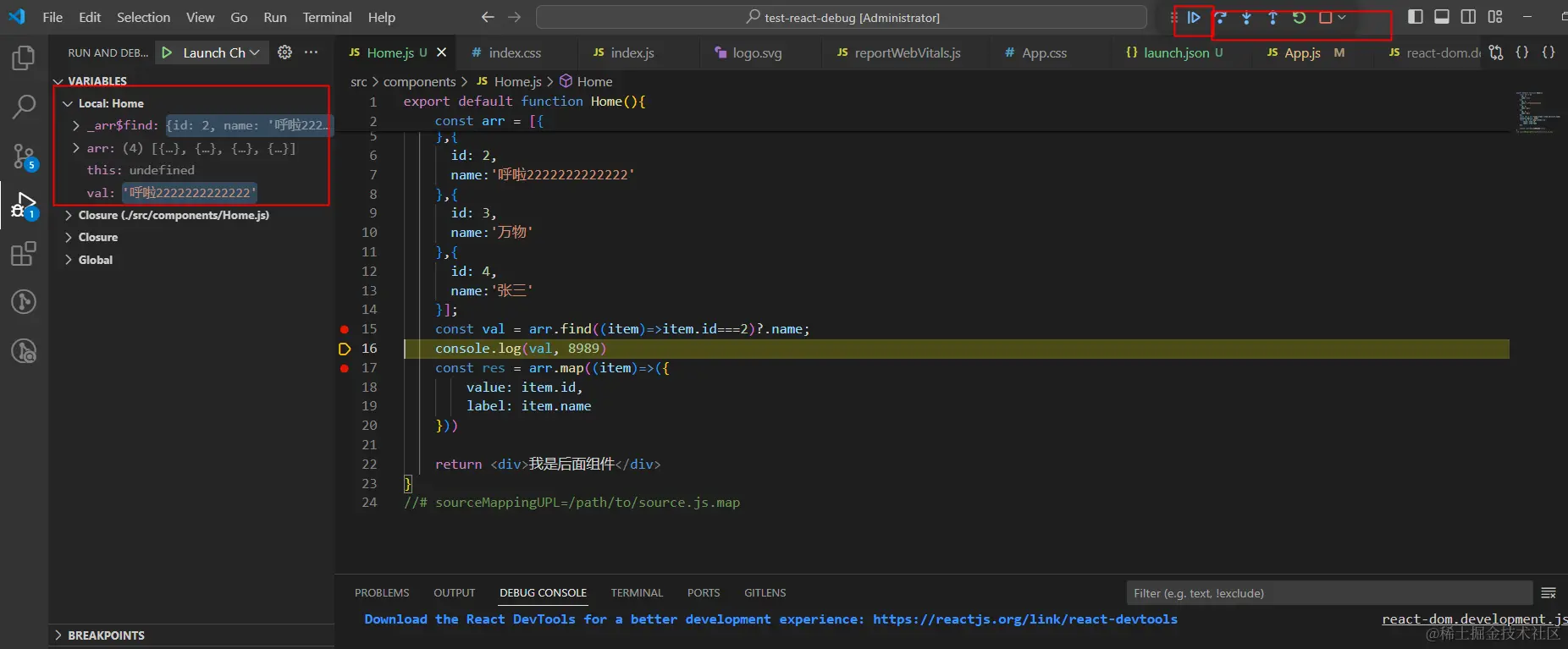Toggle the bottom panel layout button
This screenshot has height=649, width=1568.
pyautogui.click(x=1442, y=17)
